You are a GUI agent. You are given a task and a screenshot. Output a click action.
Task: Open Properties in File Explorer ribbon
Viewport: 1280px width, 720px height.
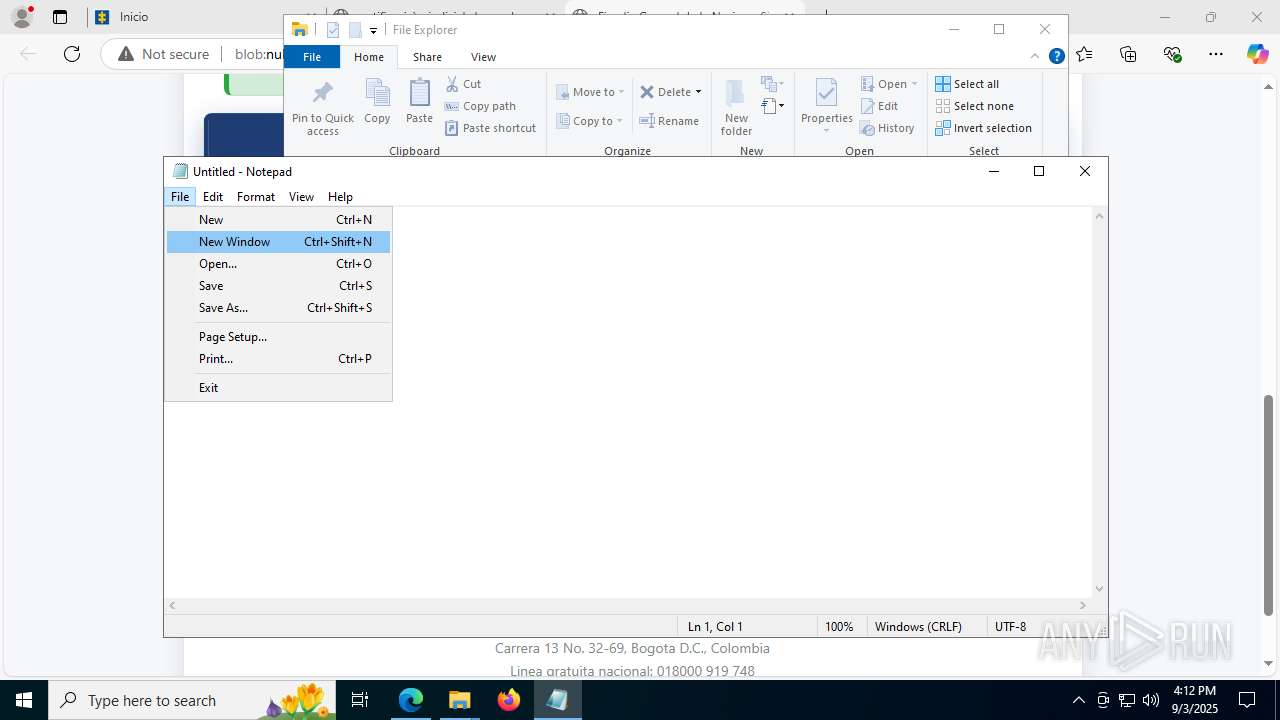click(826, 106)
